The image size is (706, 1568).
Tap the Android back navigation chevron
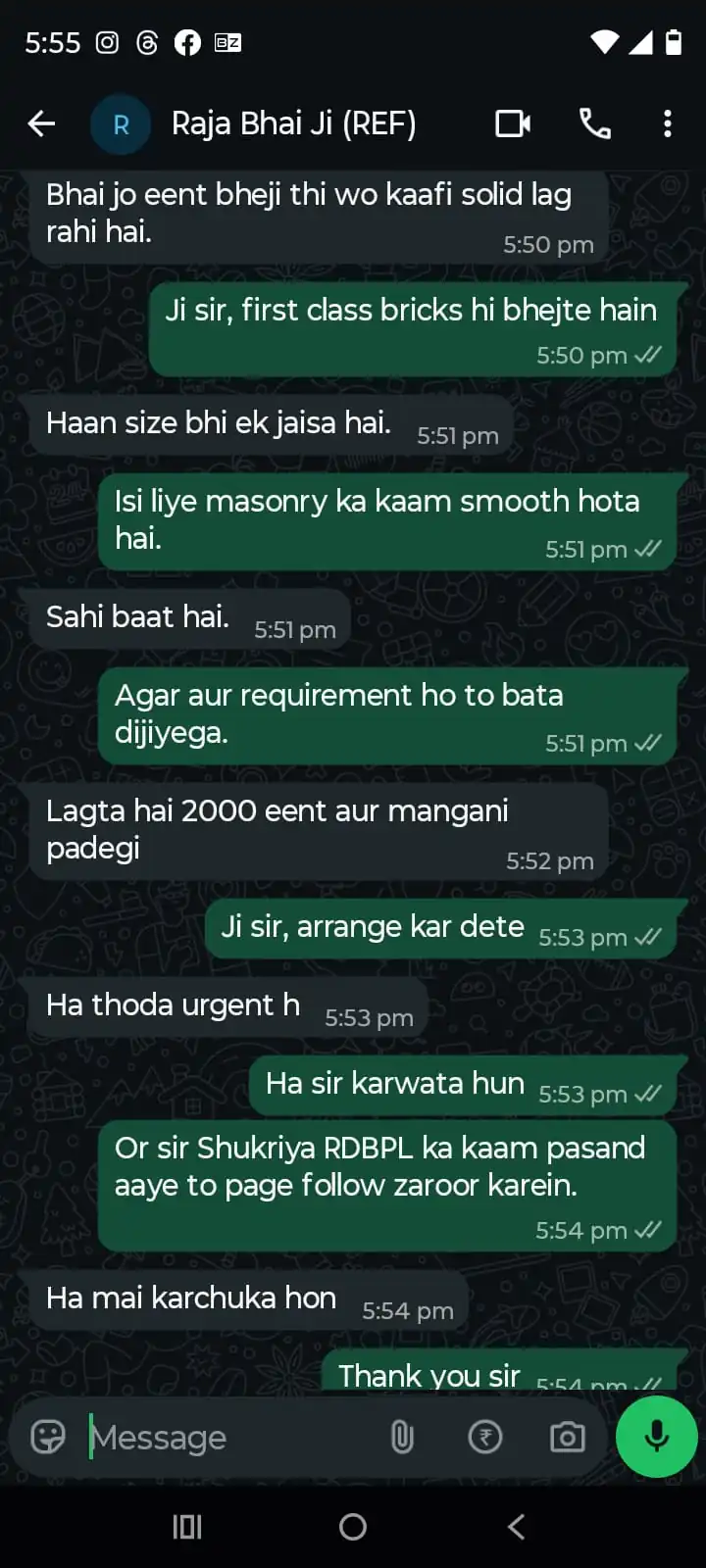517,1526
